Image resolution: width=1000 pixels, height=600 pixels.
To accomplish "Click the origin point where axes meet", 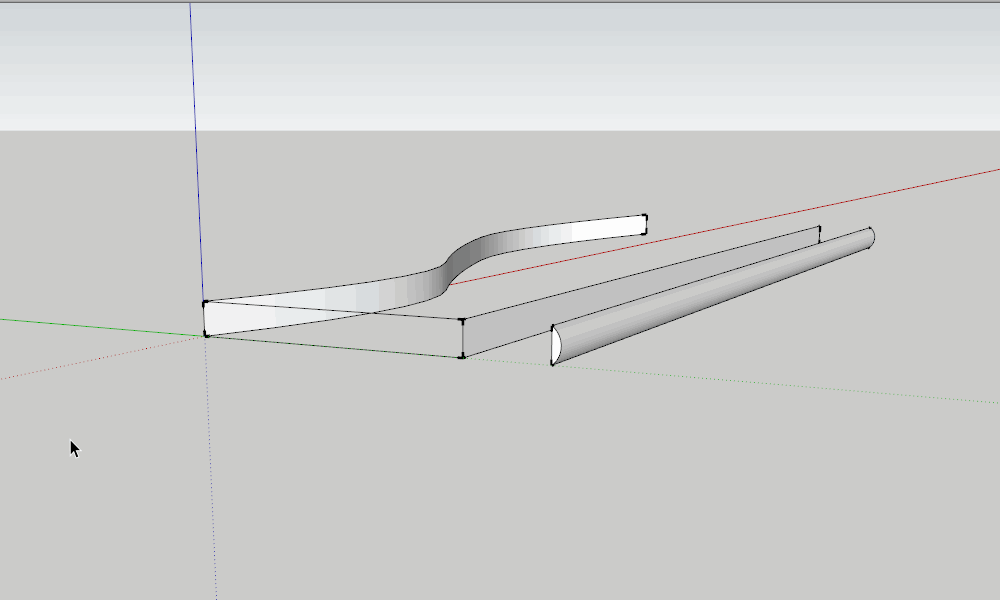I will [205, 335].
